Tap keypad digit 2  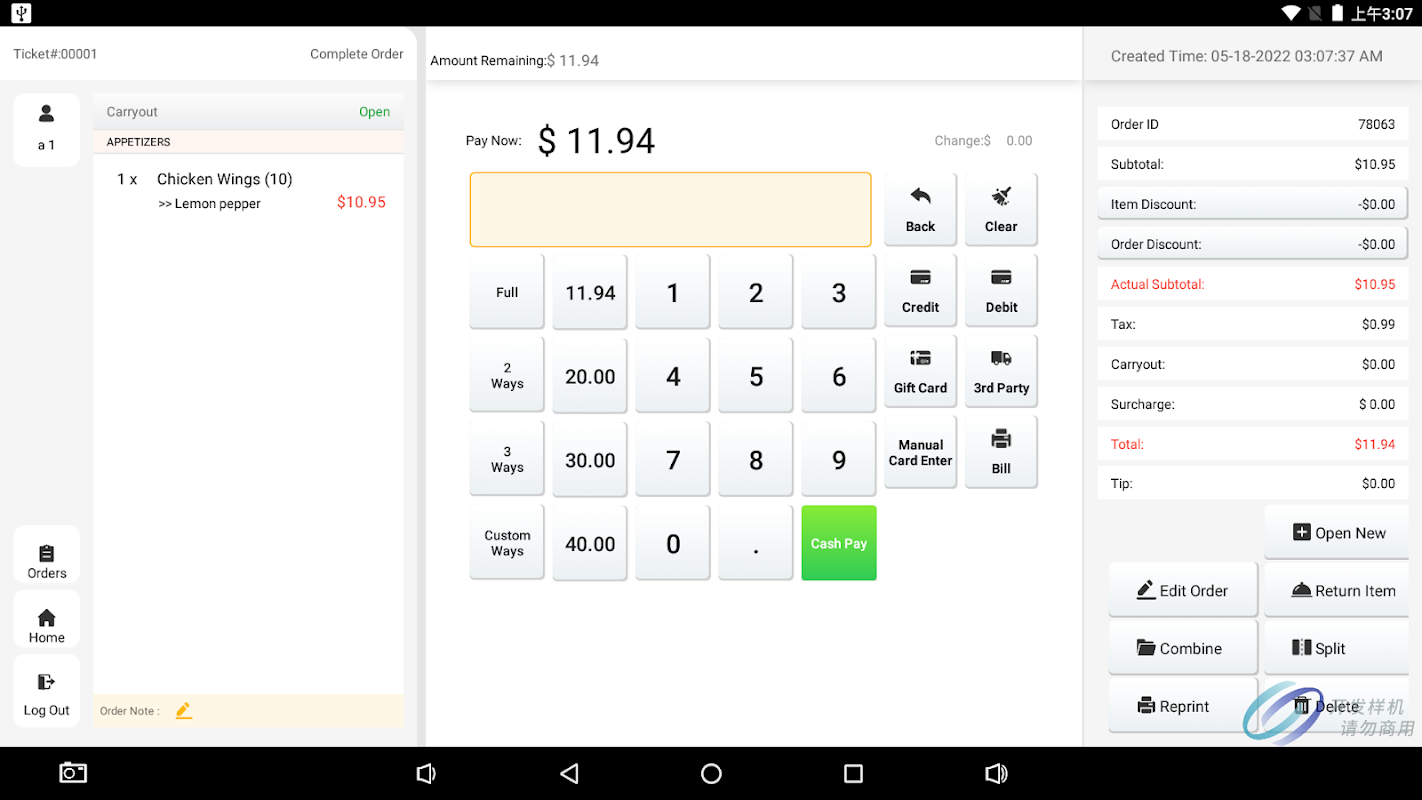[756, 292]
